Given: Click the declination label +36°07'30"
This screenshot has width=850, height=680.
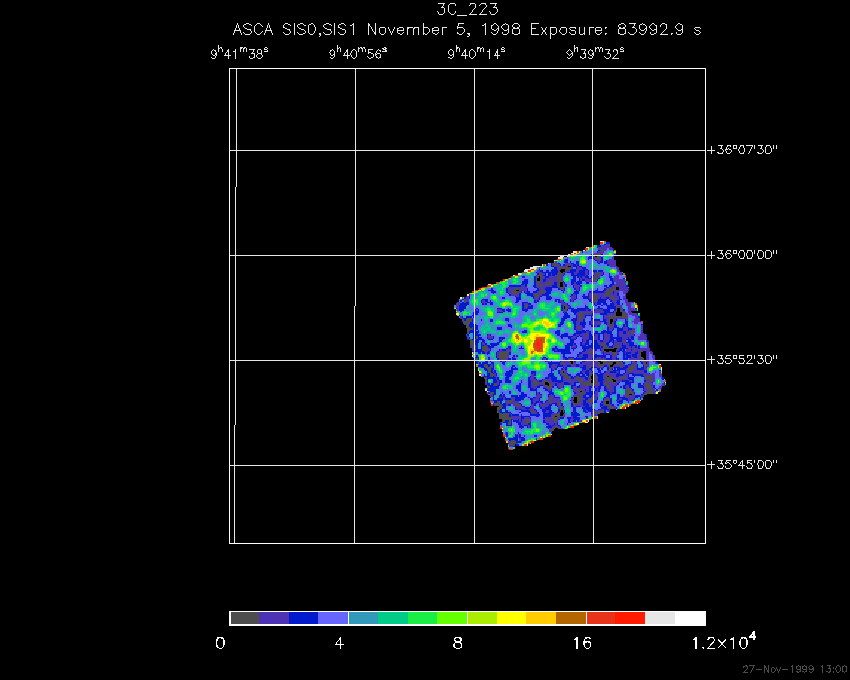Looking at the screenshot, I should 743,150.
